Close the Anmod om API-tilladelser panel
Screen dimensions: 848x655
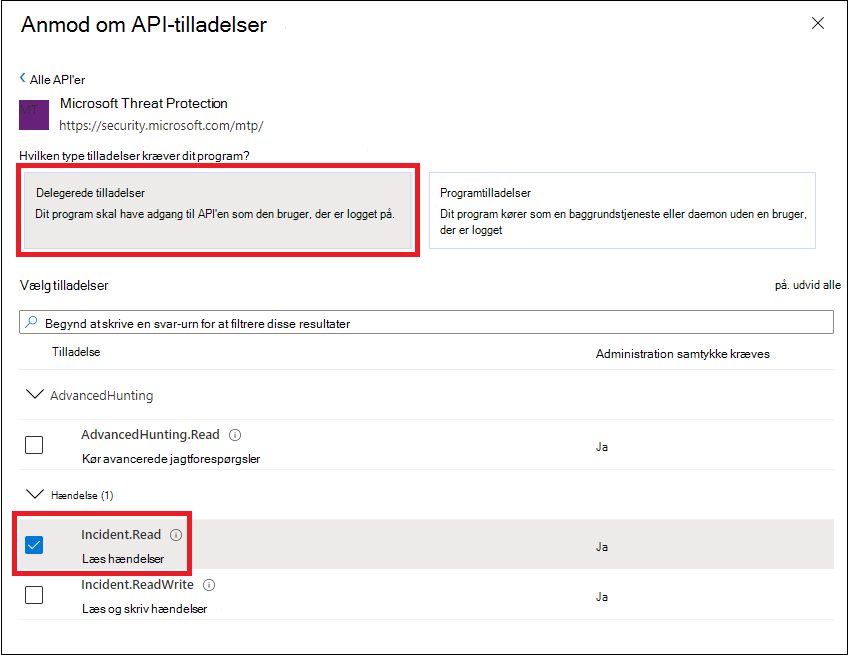pyautogui.click(x=818, y=23)
